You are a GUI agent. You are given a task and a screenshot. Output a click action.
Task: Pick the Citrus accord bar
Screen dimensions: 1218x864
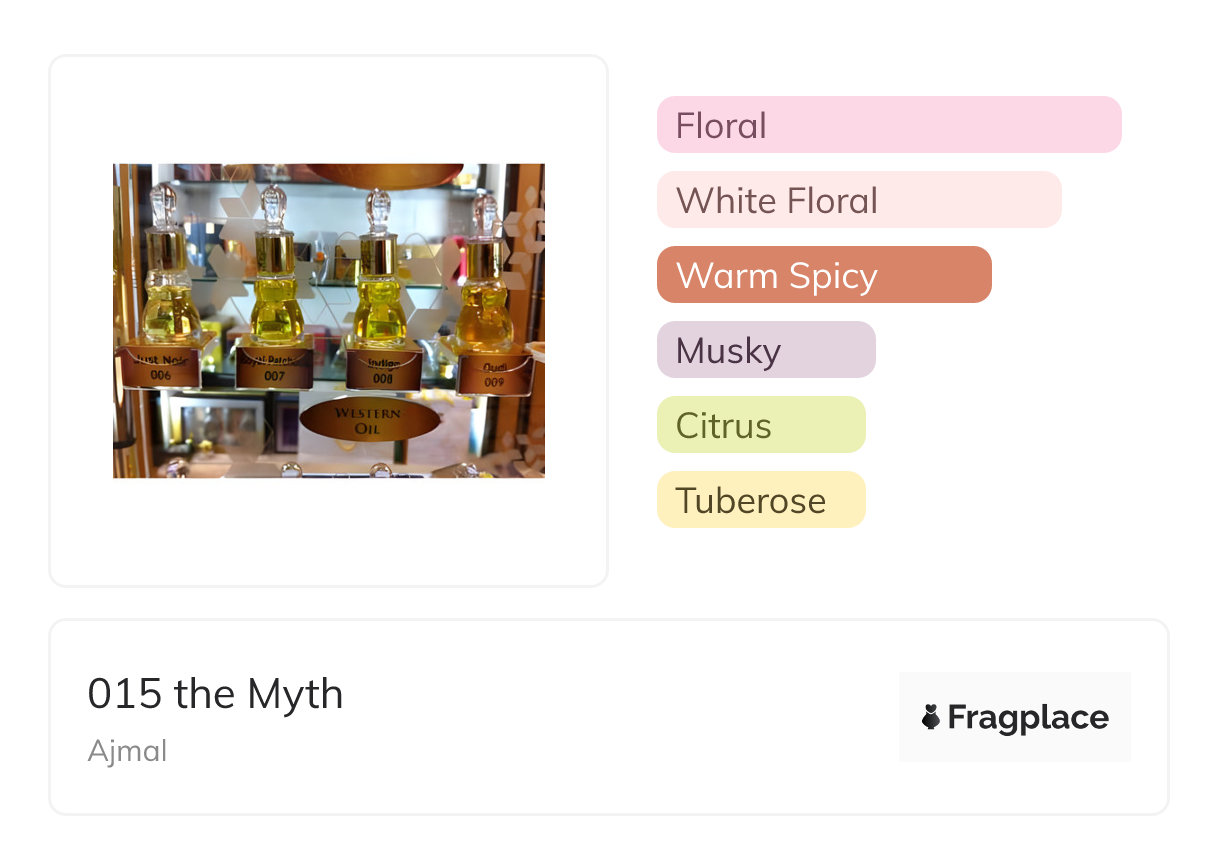[760, 425]
